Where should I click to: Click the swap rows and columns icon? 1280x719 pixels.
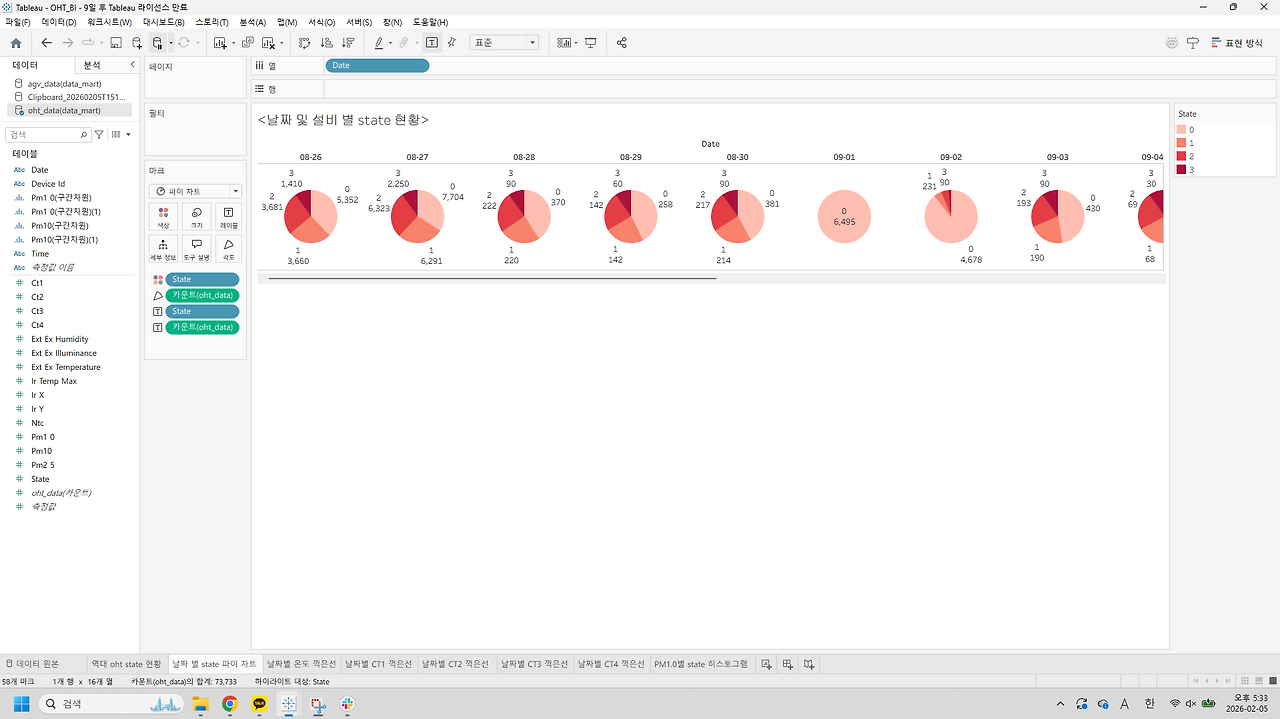click(x=305, y=43)
